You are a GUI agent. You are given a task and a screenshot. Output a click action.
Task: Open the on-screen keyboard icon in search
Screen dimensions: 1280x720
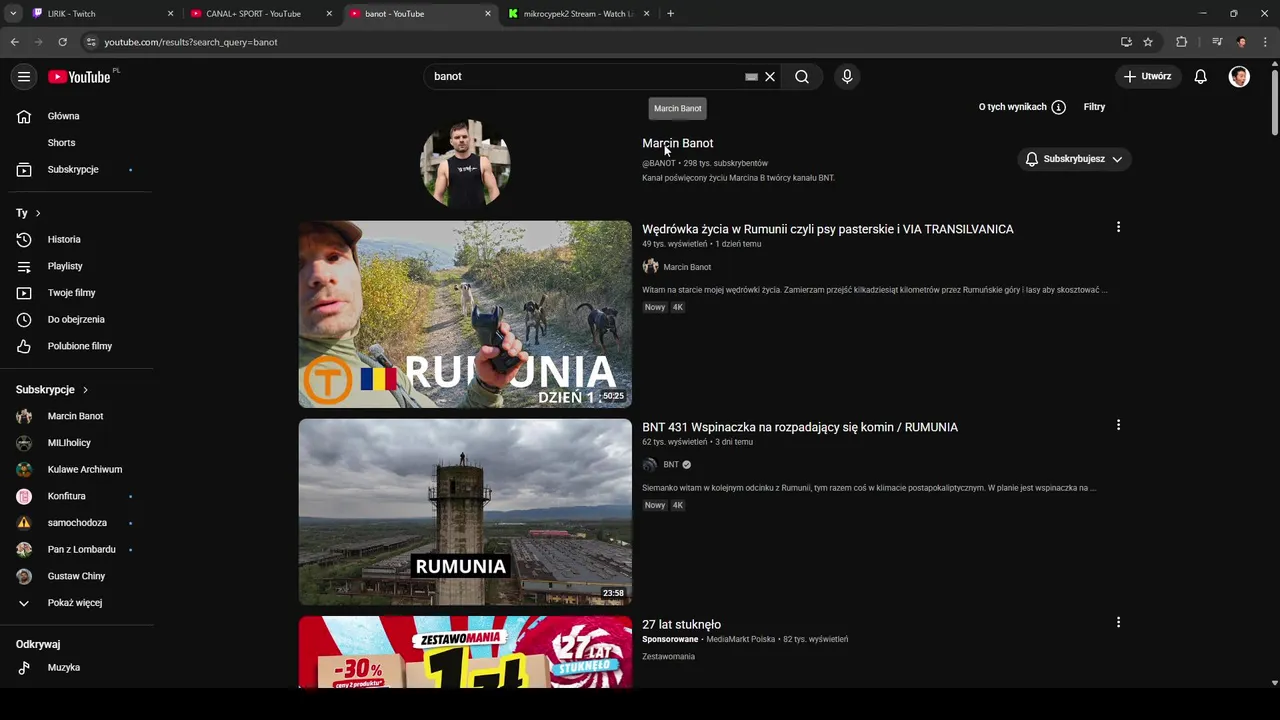751,77
